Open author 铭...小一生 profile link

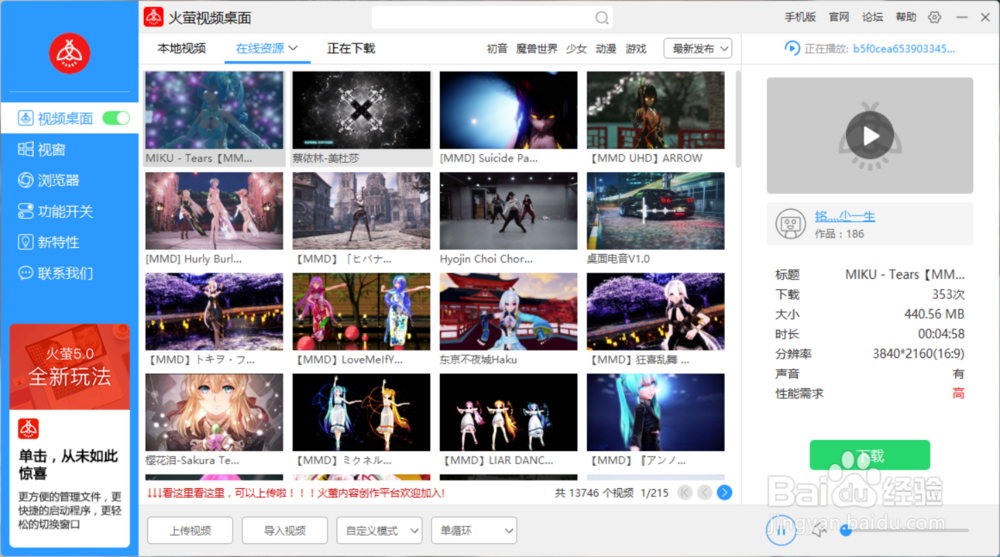(x=844, y=217)
